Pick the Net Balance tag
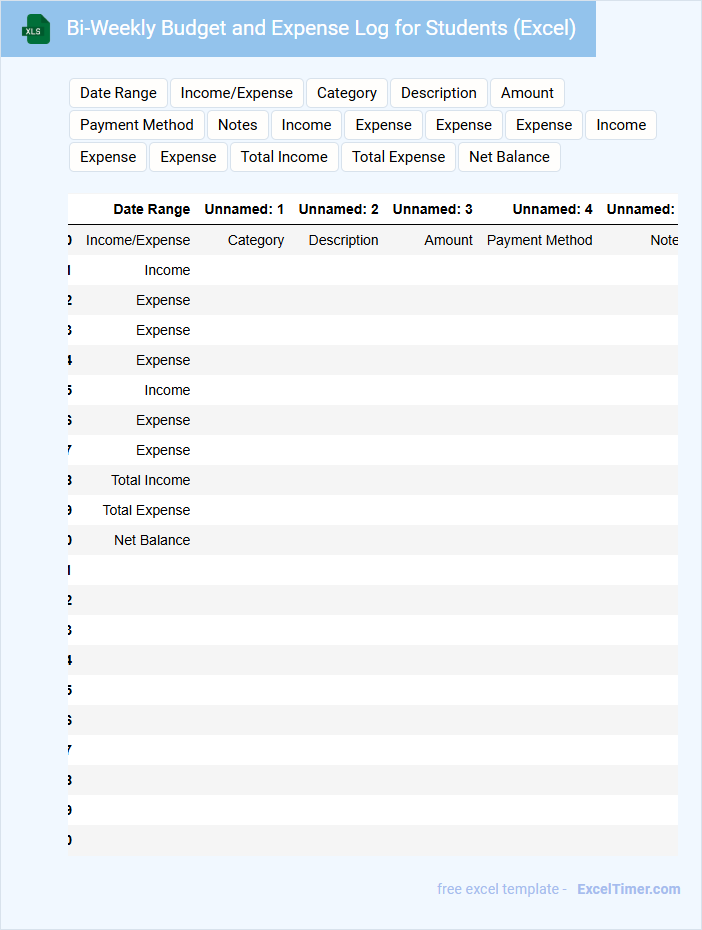The image size is (702, 930). coord(509,157)
